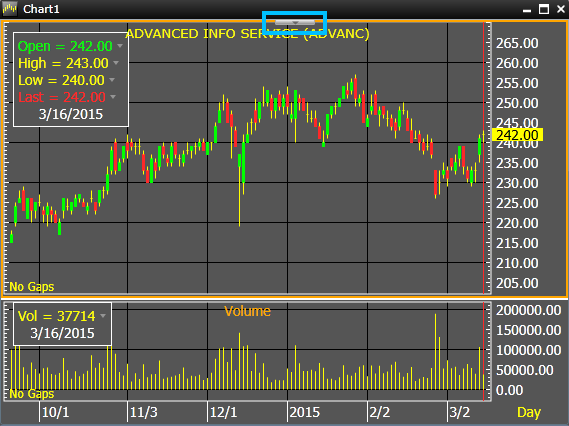
Task: Click the 100000.00 volume axis label
Action: tap(528, 350)
